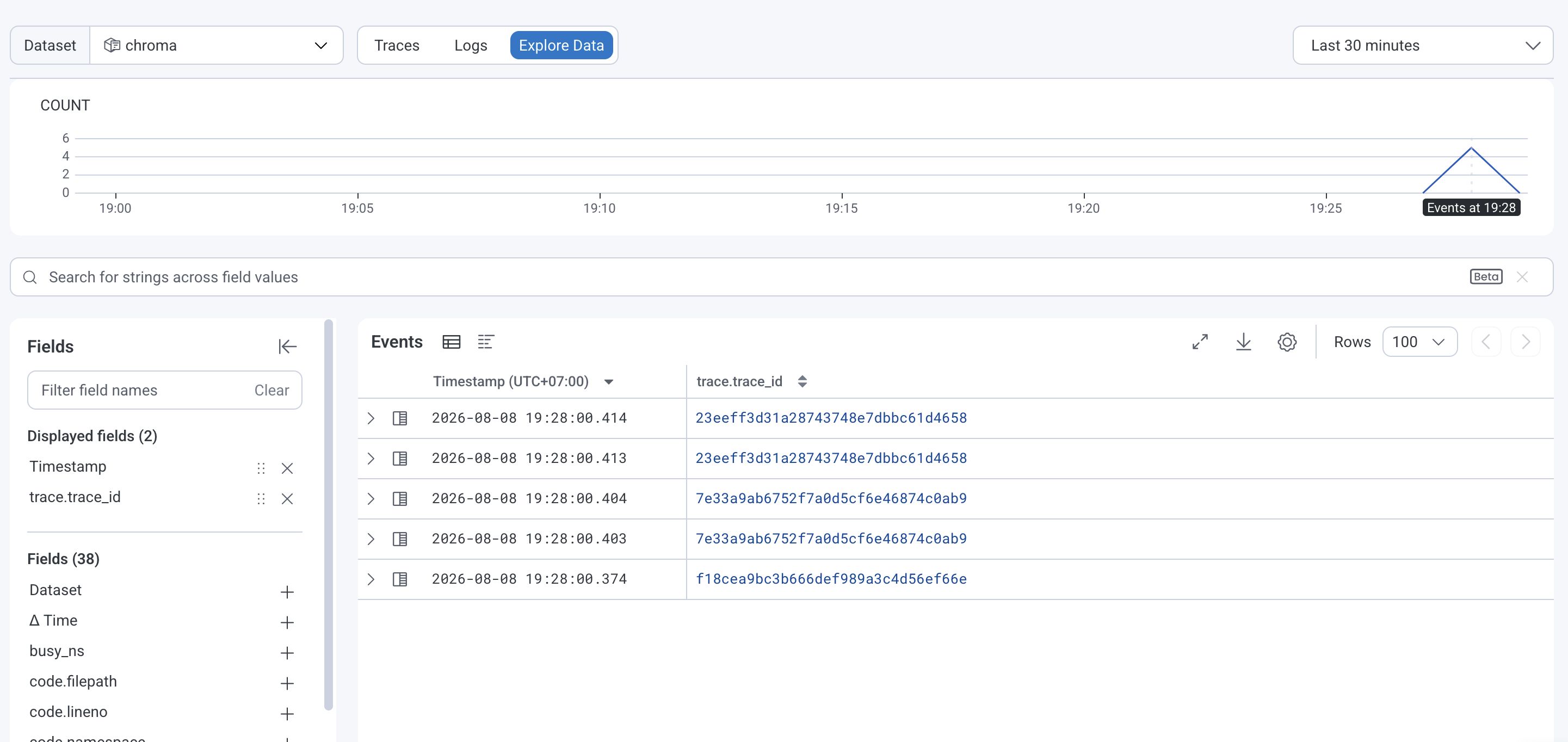Click the Δ Time field name
Viewport: 1568px width, 742px height.
(53, 620)
